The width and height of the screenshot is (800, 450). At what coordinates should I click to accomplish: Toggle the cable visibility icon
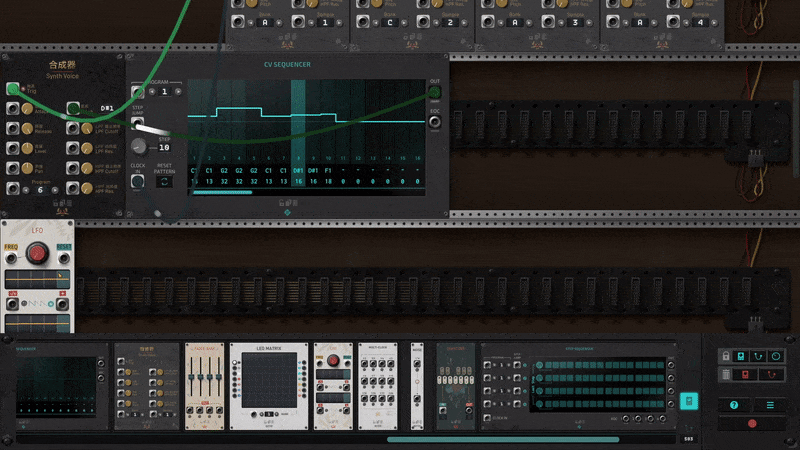tap(758, 356)
